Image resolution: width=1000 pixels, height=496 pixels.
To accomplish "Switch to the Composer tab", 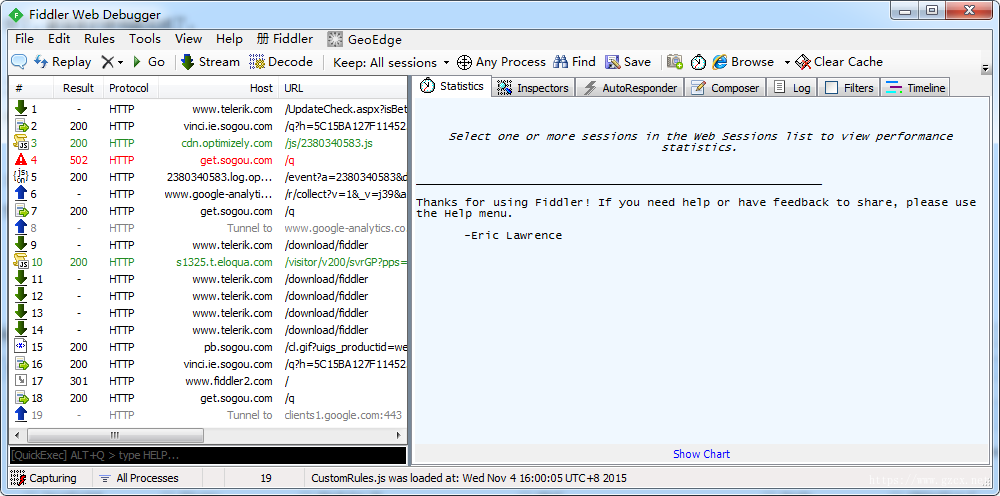I will click(x=726, y=88).
